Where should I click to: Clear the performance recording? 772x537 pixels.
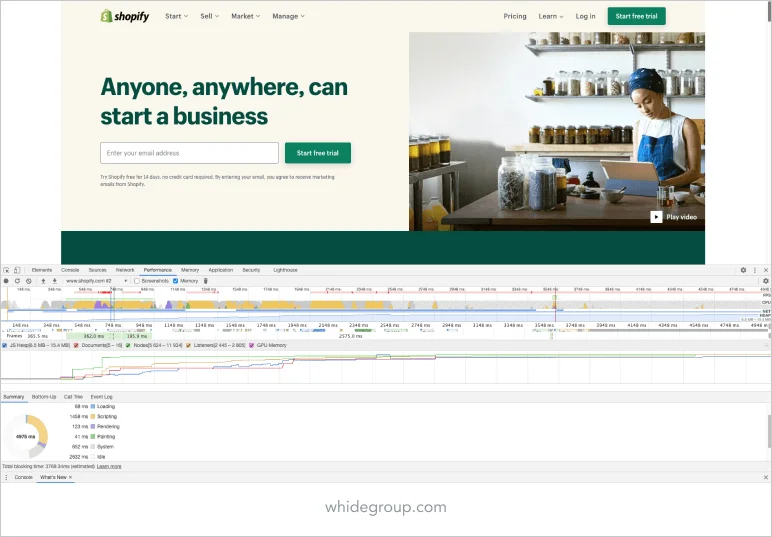29,281
